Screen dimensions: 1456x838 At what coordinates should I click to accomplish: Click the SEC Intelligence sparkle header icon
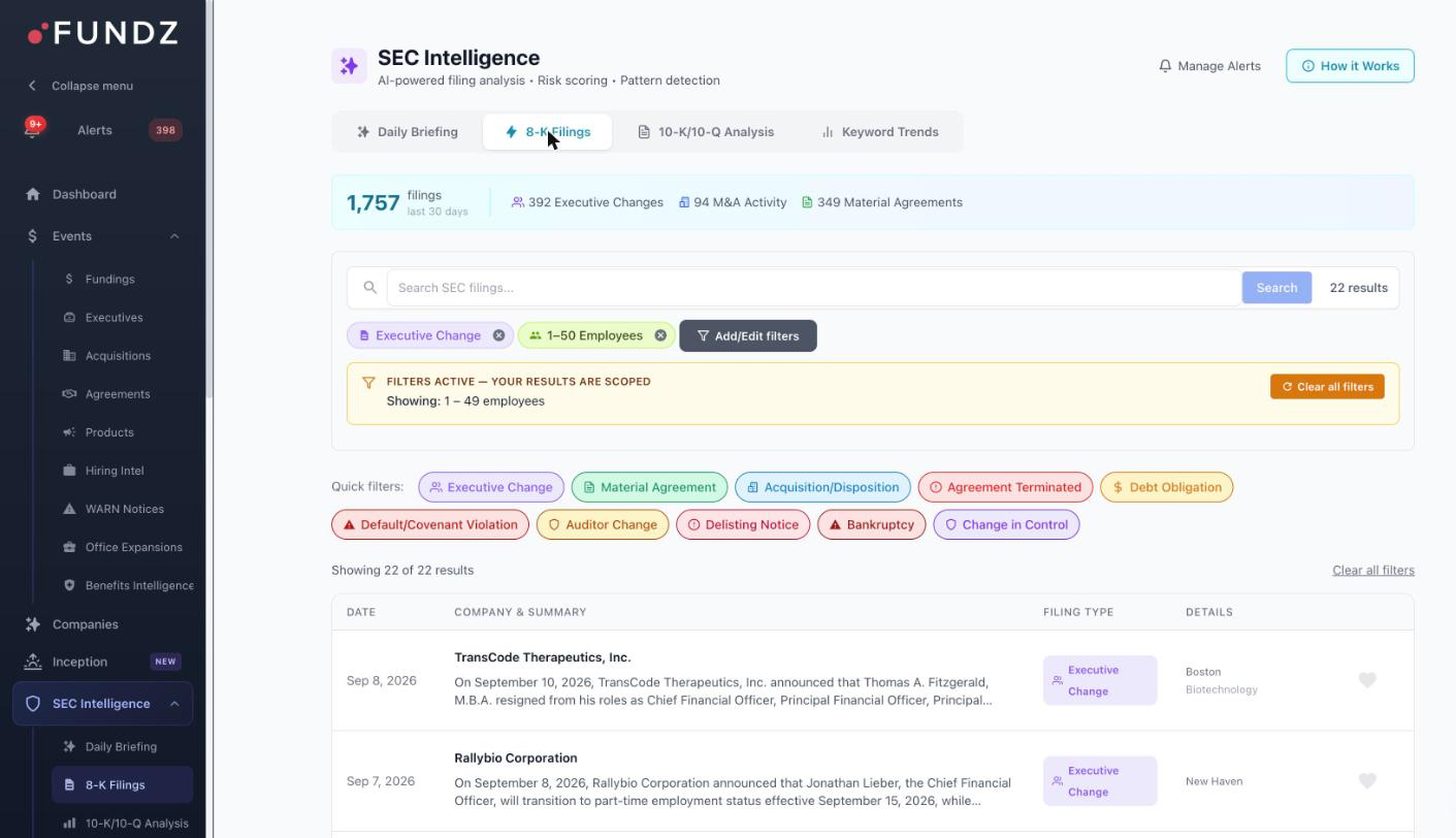[x=349, y=66]
